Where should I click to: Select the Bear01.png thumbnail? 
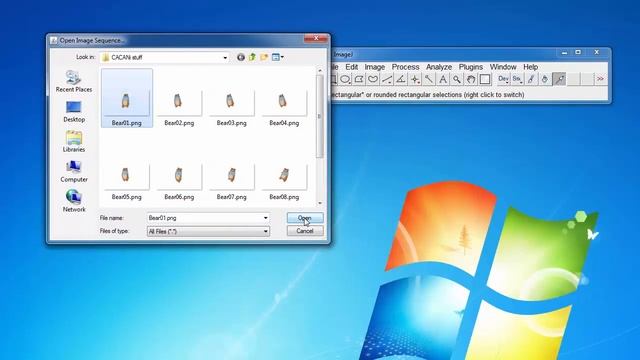[127, 98]
